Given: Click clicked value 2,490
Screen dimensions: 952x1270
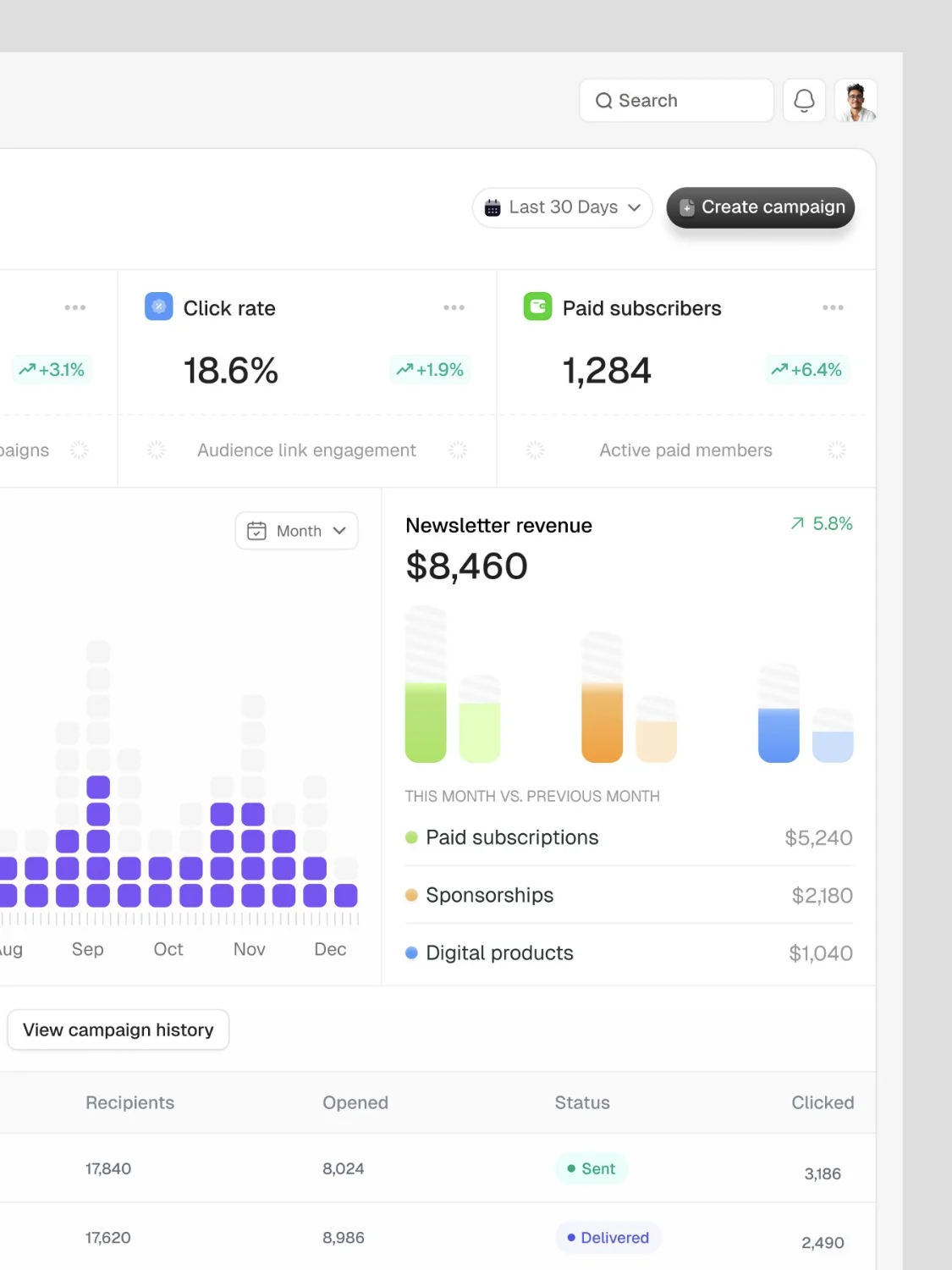Looking at the screenshot, I should tap(823, 1243).
